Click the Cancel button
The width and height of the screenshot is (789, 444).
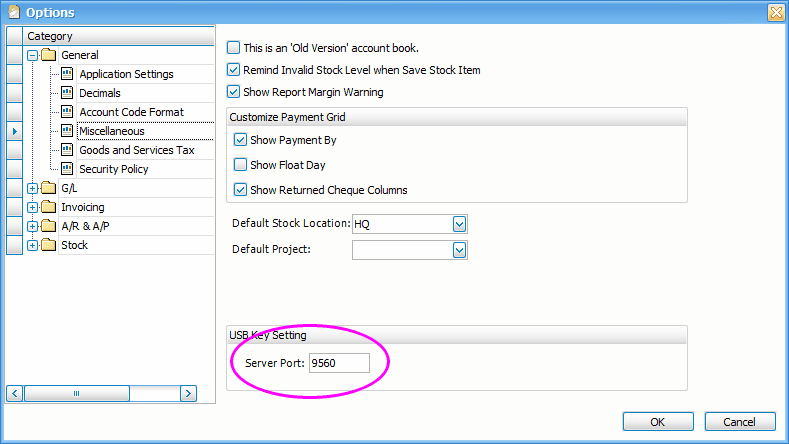[x=740, y=422]
